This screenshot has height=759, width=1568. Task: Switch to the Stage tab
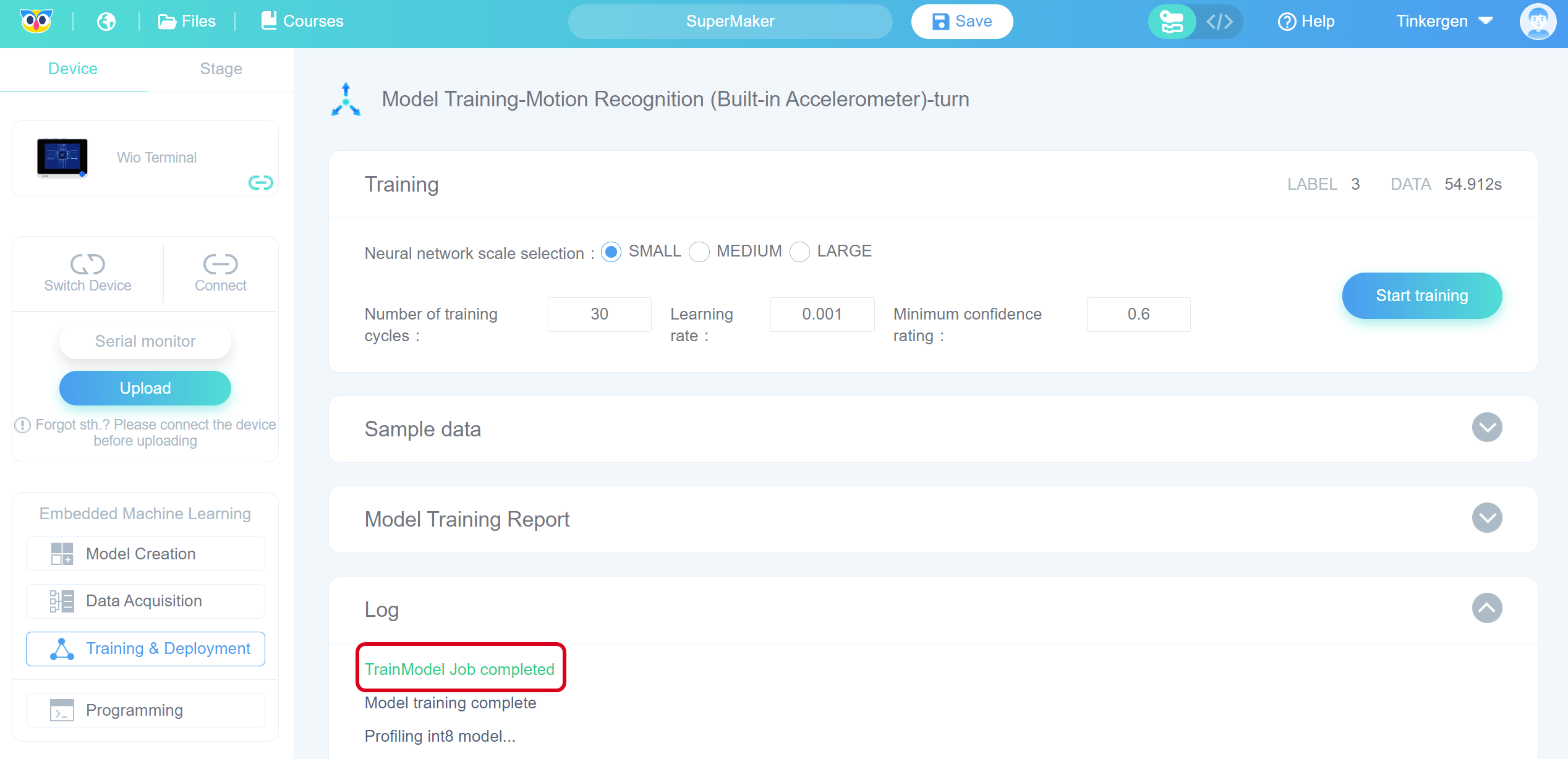coord(221,69)
